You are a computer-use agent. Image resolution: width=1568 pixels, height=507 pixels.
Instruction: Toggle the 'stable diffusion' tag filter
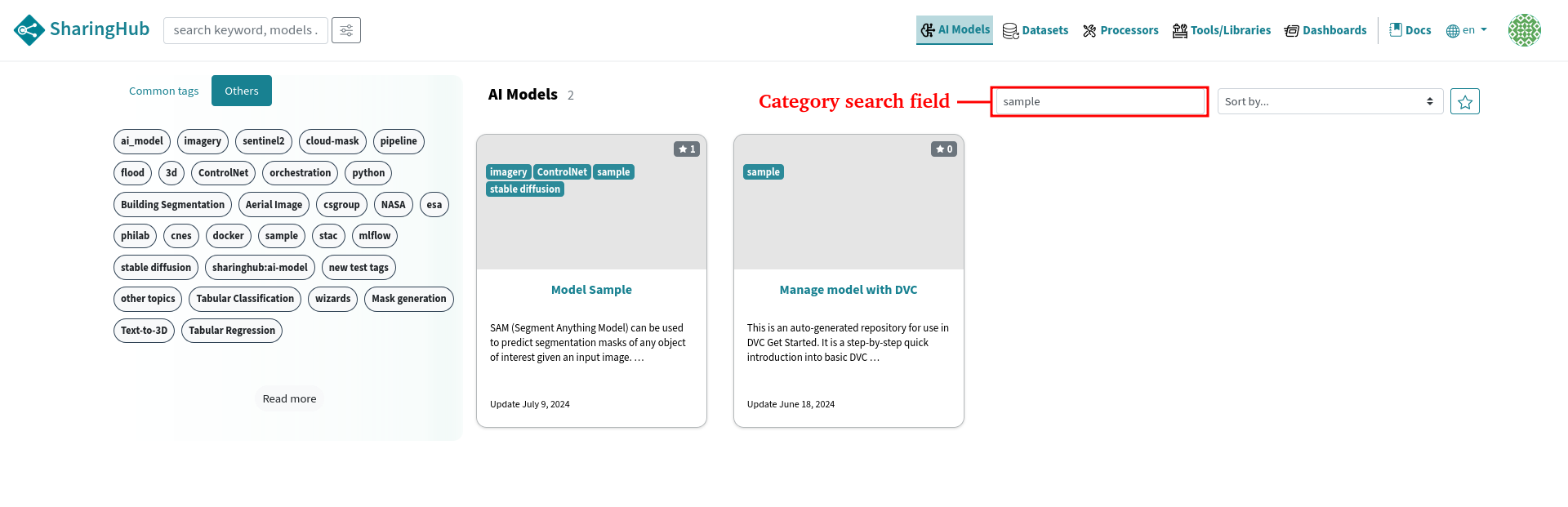(156, 268)
